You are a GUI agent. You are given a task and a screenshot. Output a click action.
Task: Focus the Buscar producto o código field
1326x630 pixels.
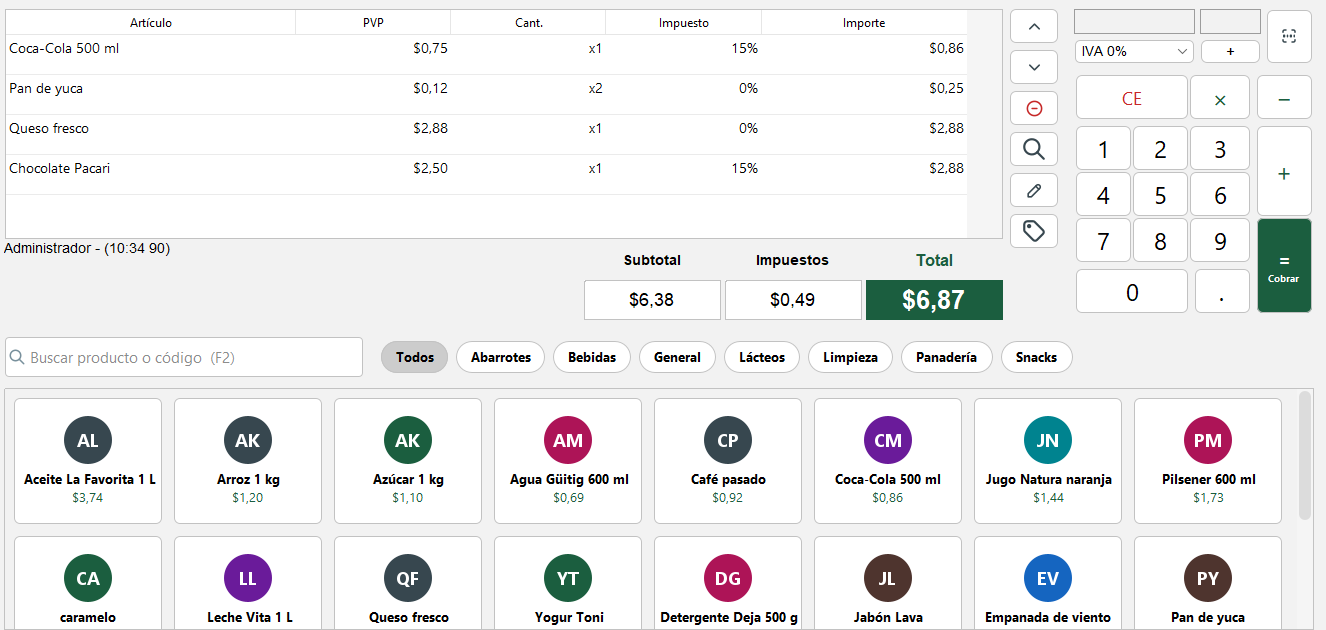[x=184, y=357]
